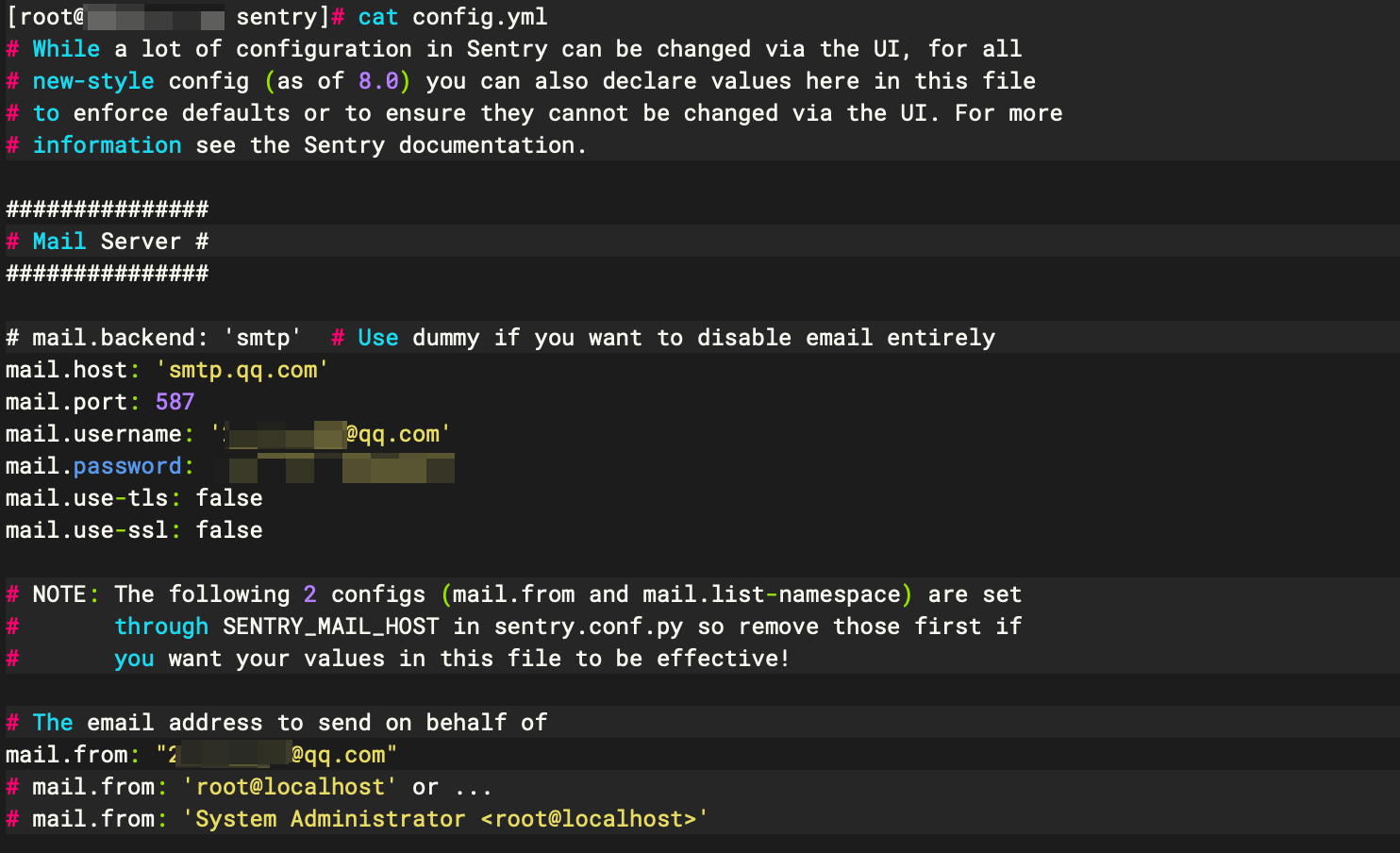Click 'sentry.conf.py' in the note
Viewport: 1400px width, 853px height.
click(589, 627)
